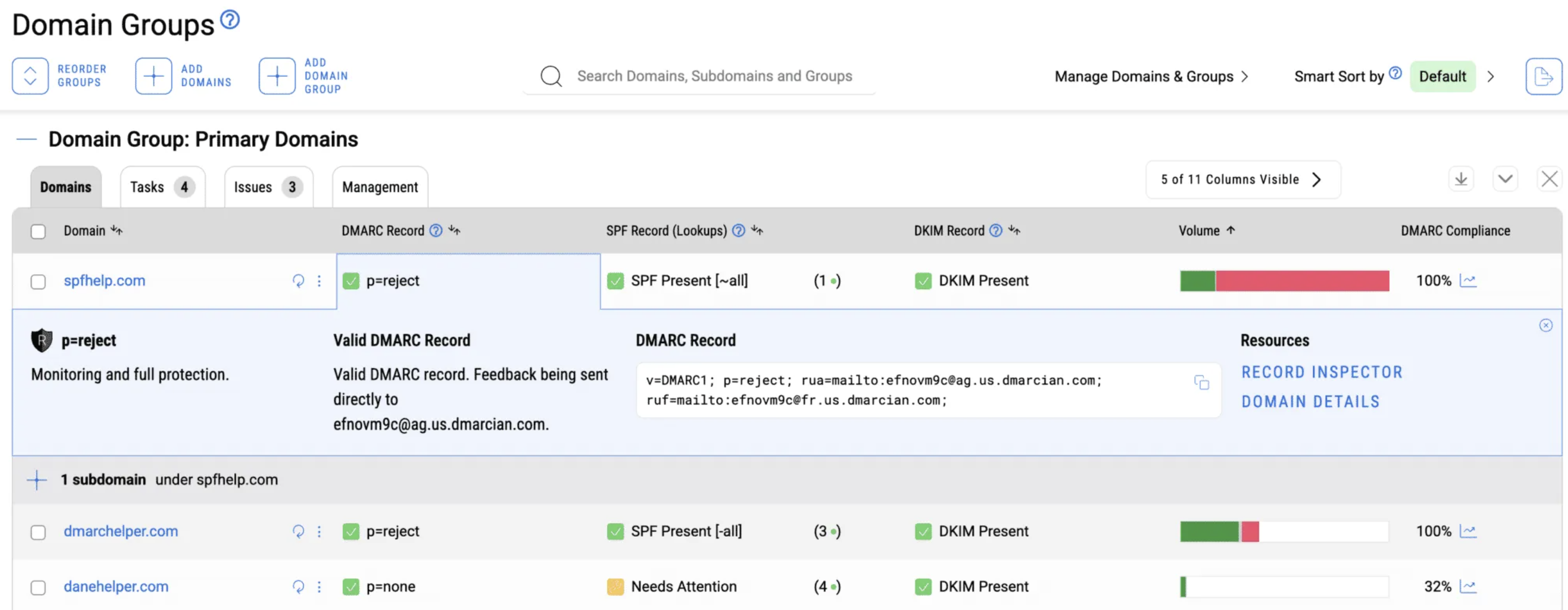Click the Reorder Groups icon
The image size is (1568, 610).
30,76
